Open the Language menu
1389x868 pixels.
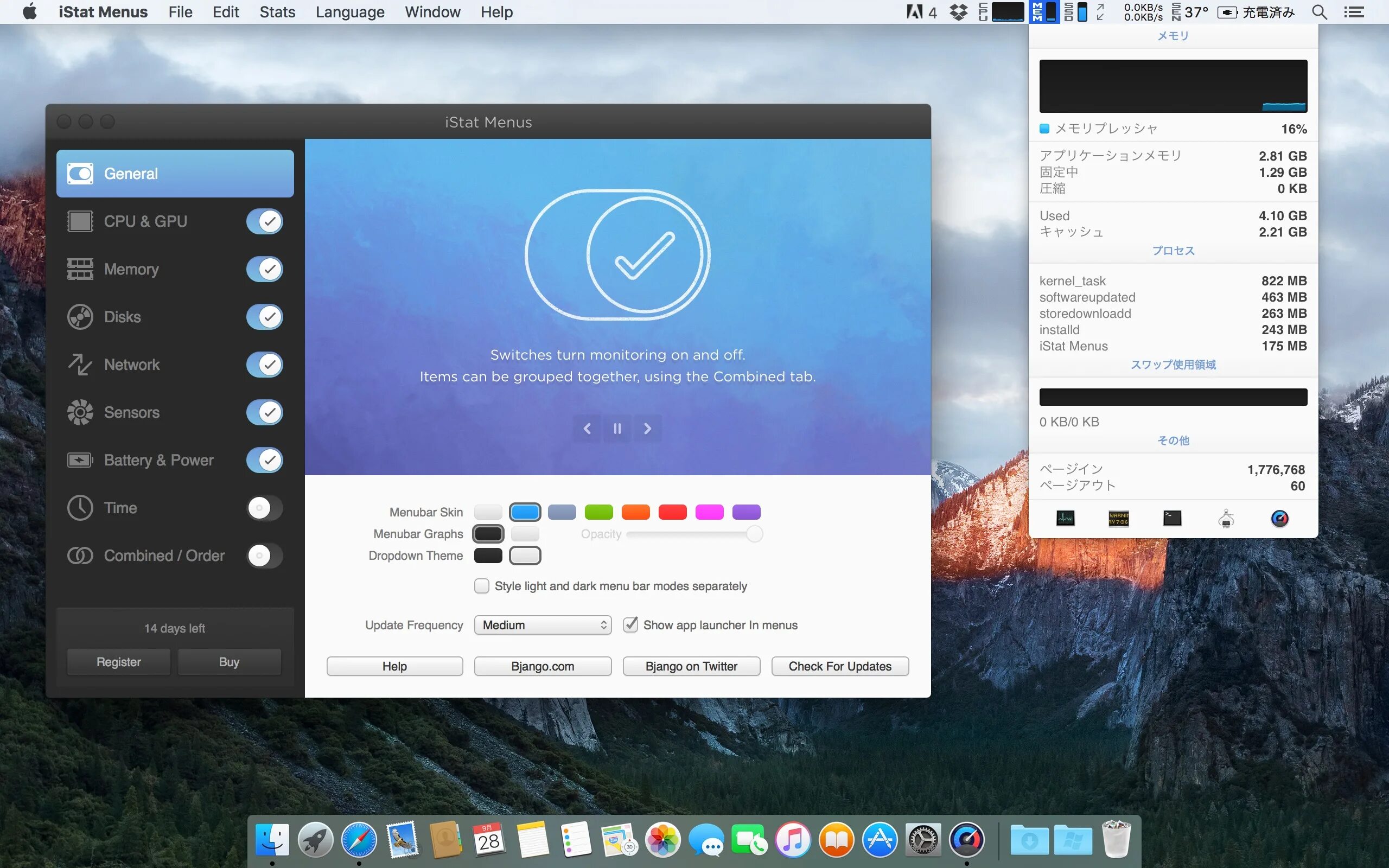350,12
